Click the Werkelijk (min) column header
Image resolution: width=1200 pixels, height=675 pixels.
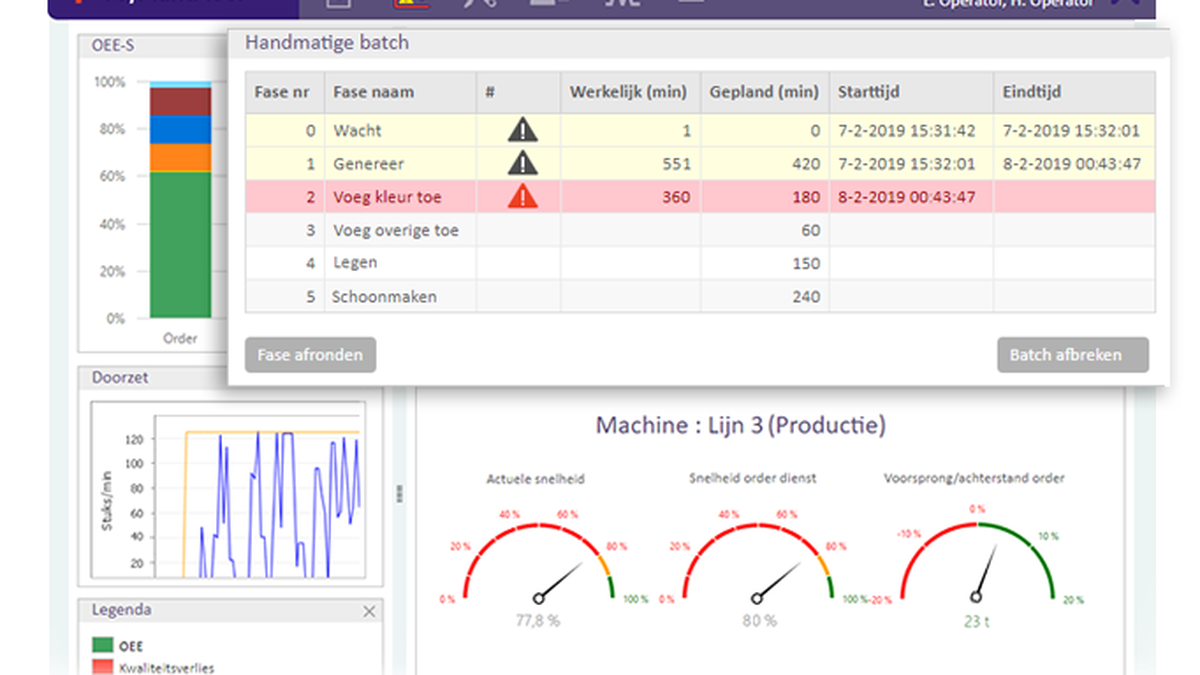coord(629,92)
